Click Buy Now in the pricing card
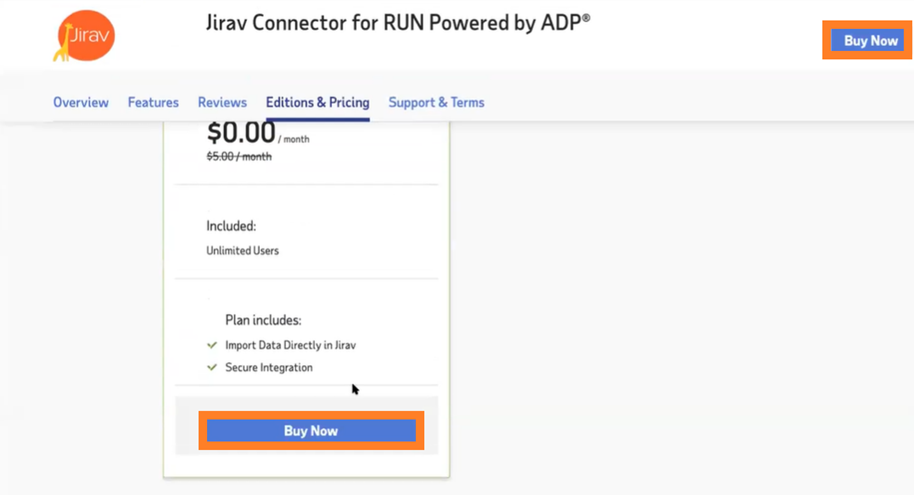The width and height of the screenshot is (914, 495). coord(311,431)
